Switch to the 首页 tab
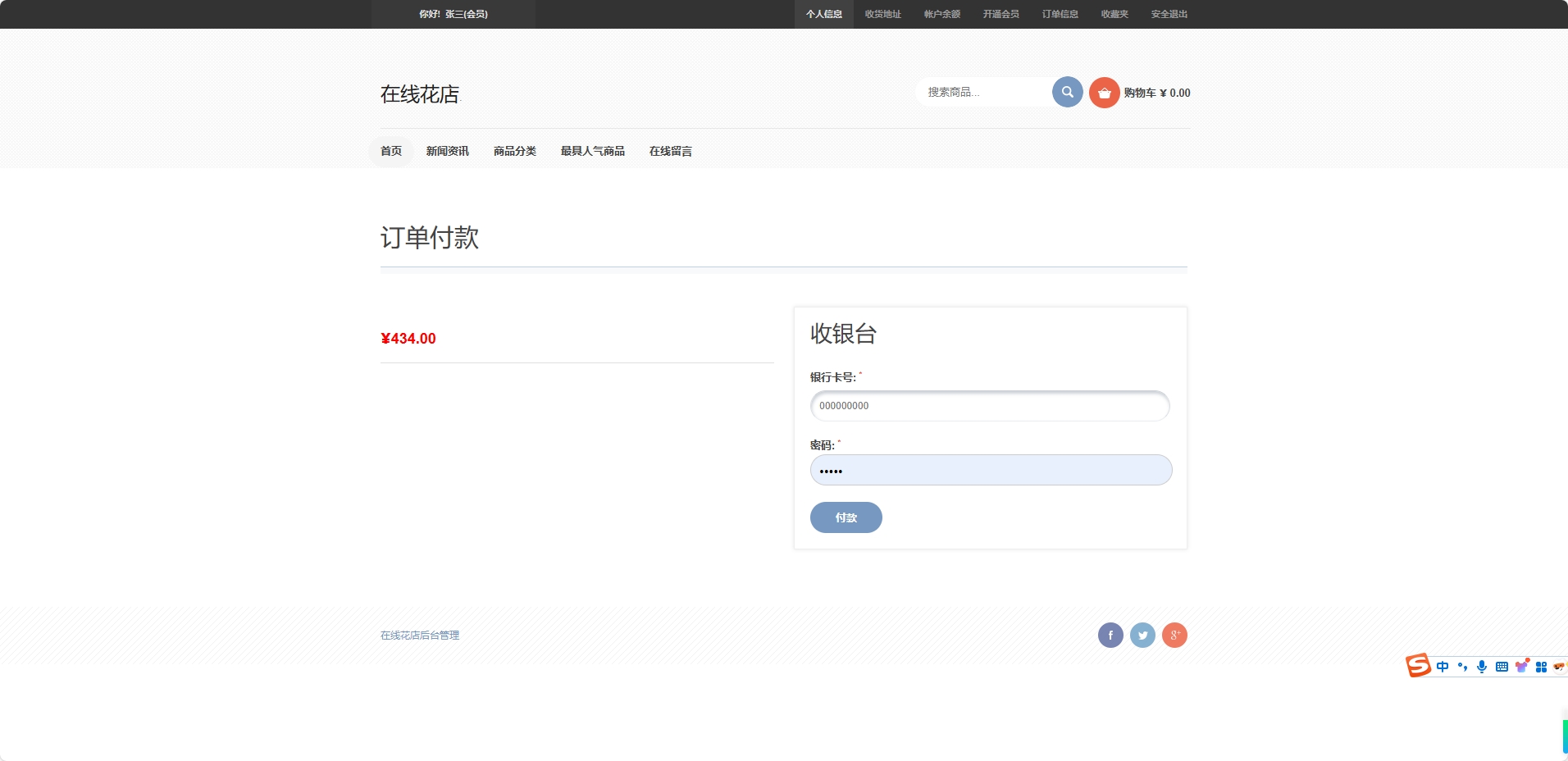Screen dimensions: 1568x761 pyautogui.click(x=390, y=151)
